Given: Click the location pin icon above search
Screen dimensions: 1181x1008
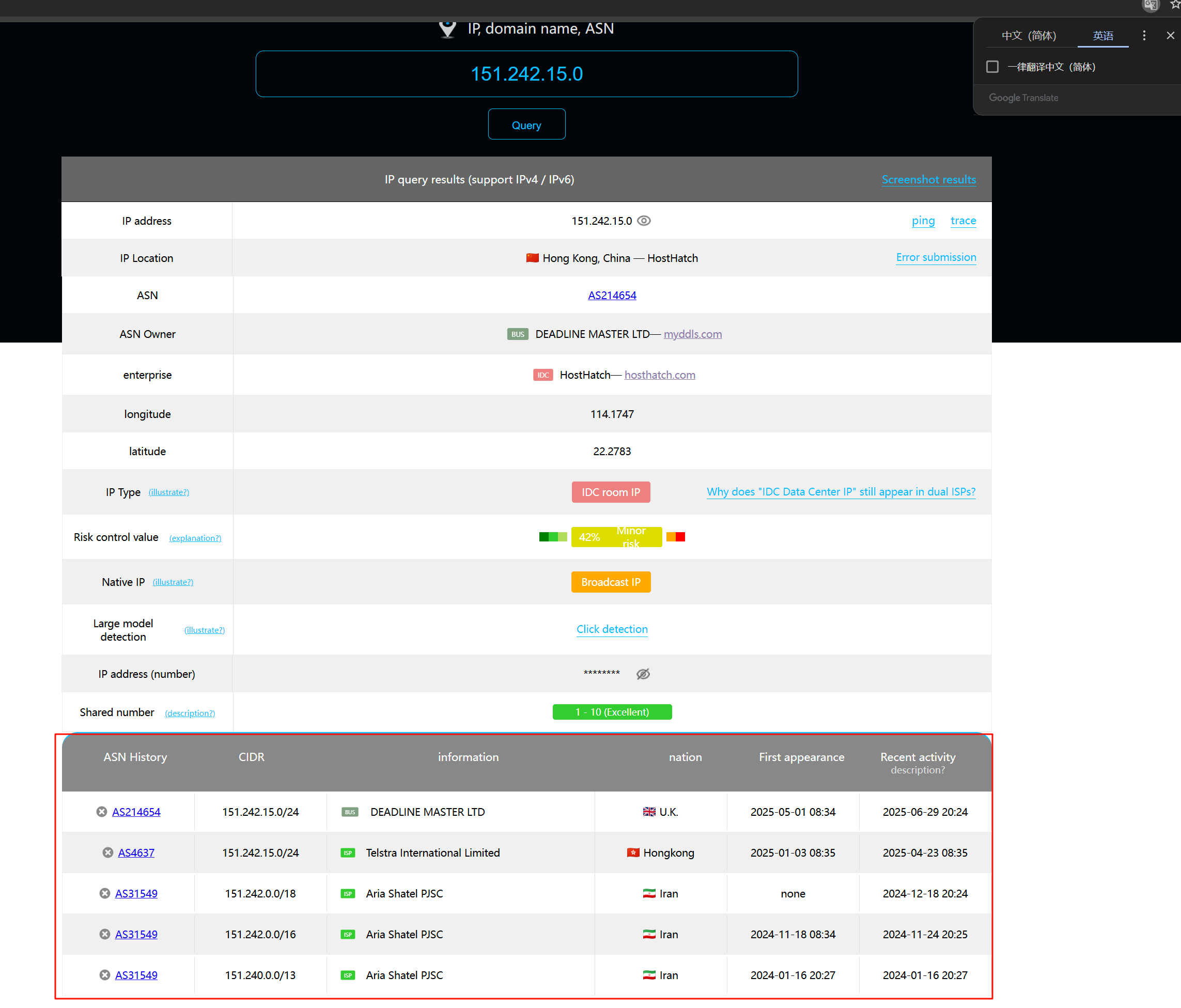Looking at the screenshot, I should 447,28.
